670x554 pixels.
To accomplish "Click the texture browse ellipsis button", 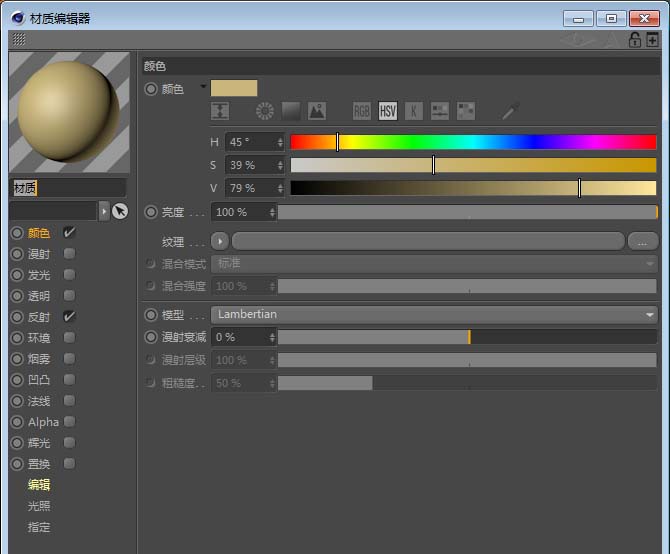I will point(643,242).
